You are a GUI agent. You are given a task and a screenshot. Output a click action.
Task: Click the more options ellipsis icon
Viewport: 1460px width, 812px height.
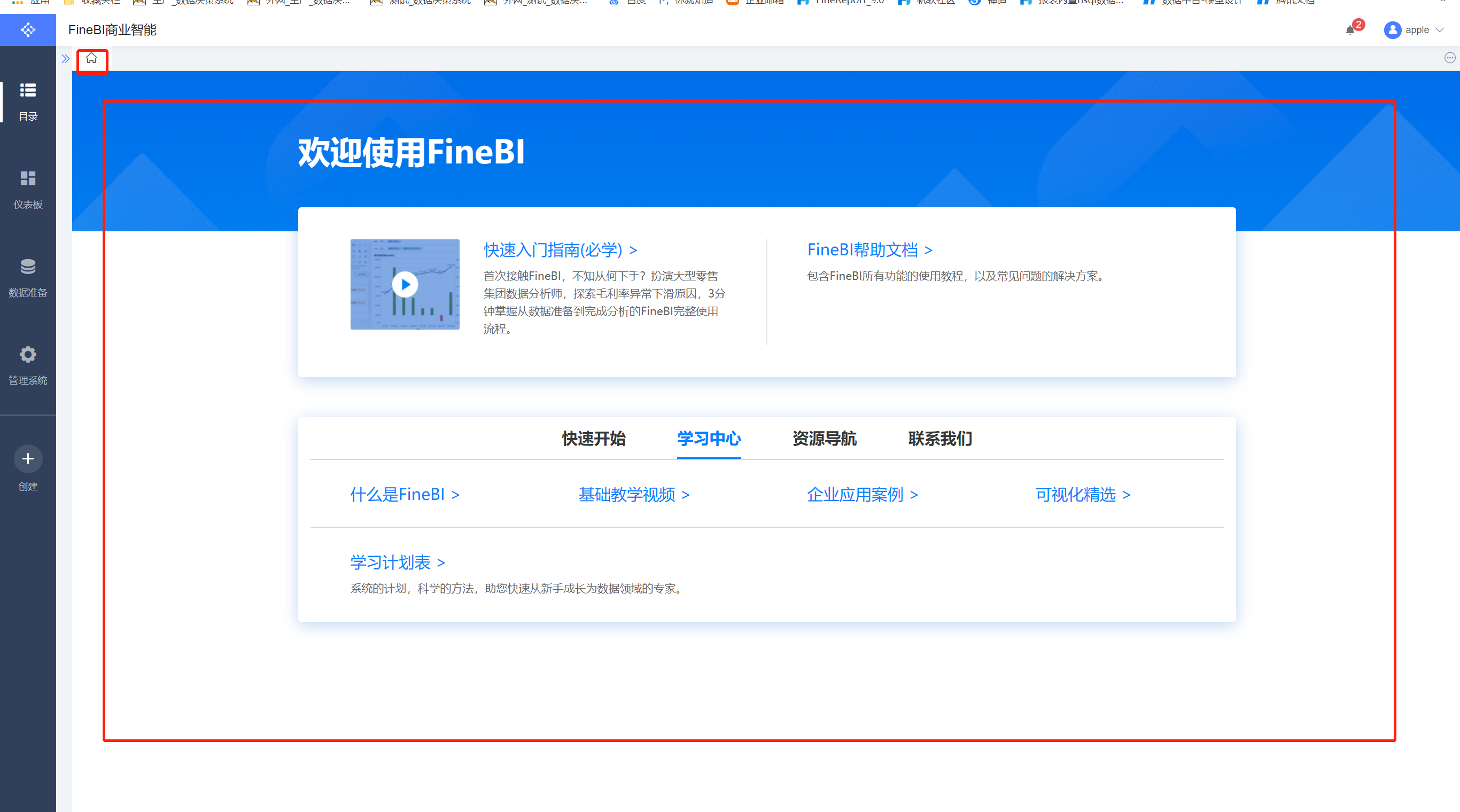pos(1449,58)
